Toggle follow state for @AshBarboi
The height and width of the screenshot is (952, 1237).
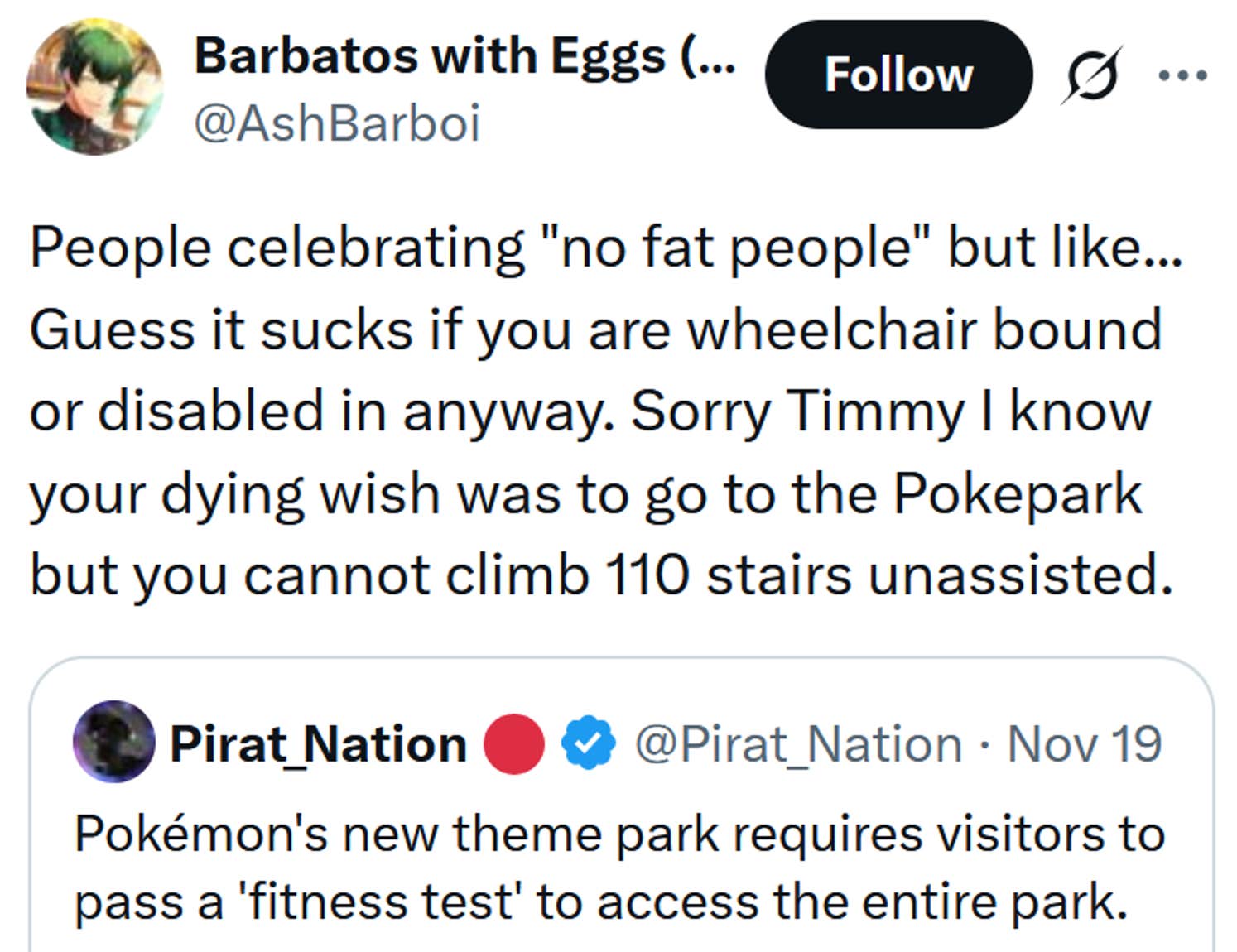pos(899,76)
